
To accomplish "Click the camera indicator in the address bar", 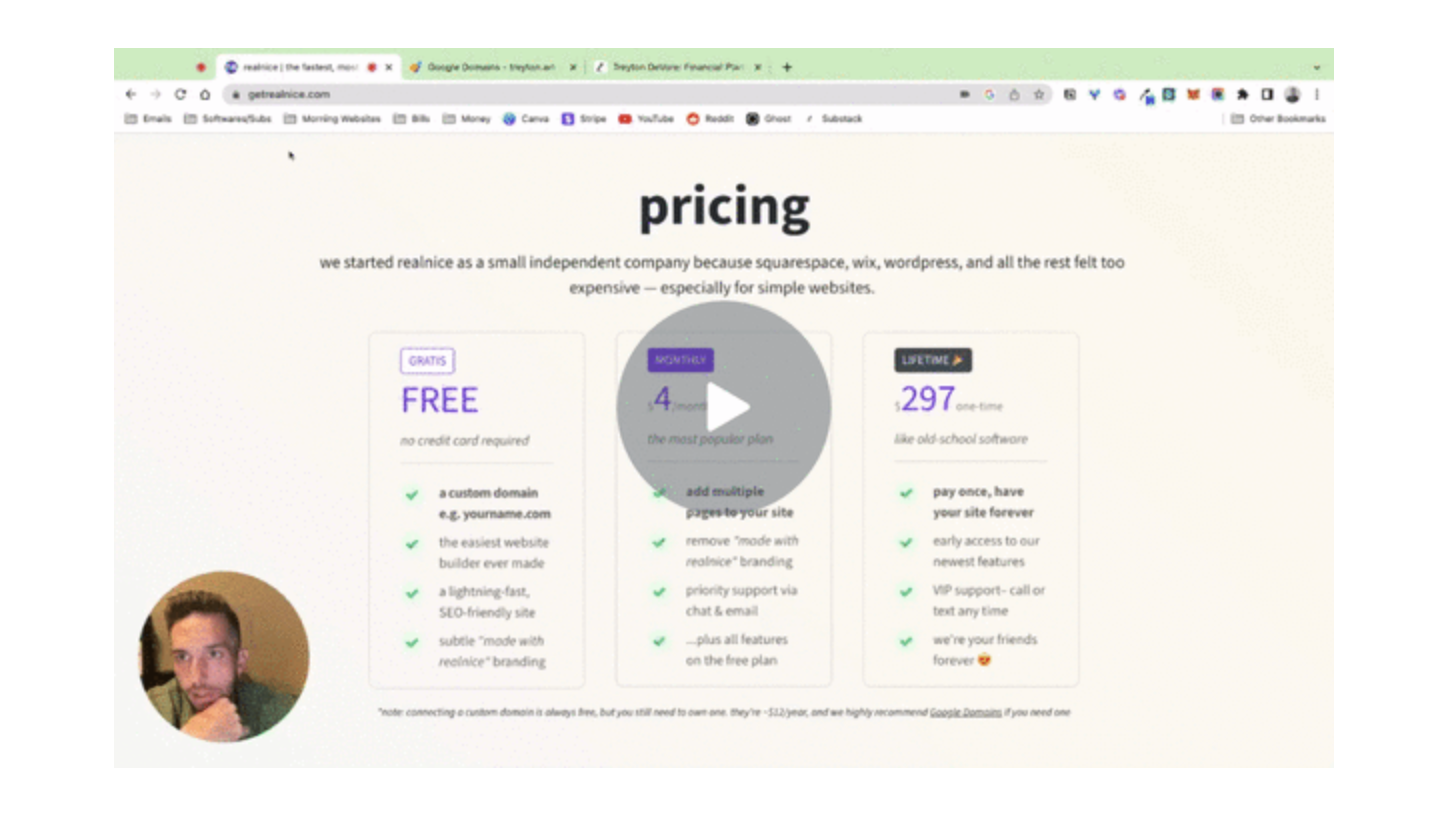I will 965,94.
